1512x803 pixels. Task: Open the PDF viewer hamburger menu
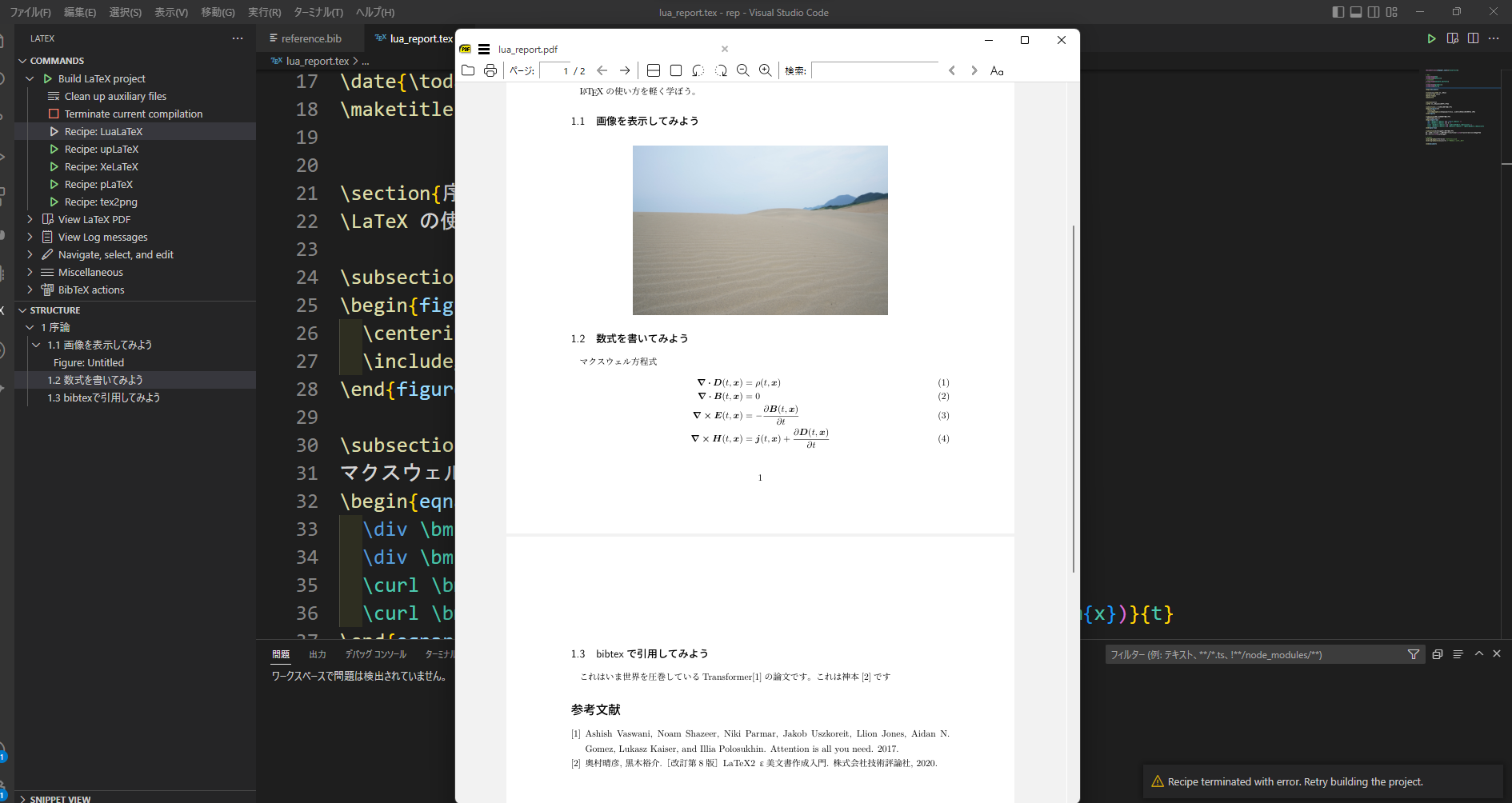(x=484, y=49)
